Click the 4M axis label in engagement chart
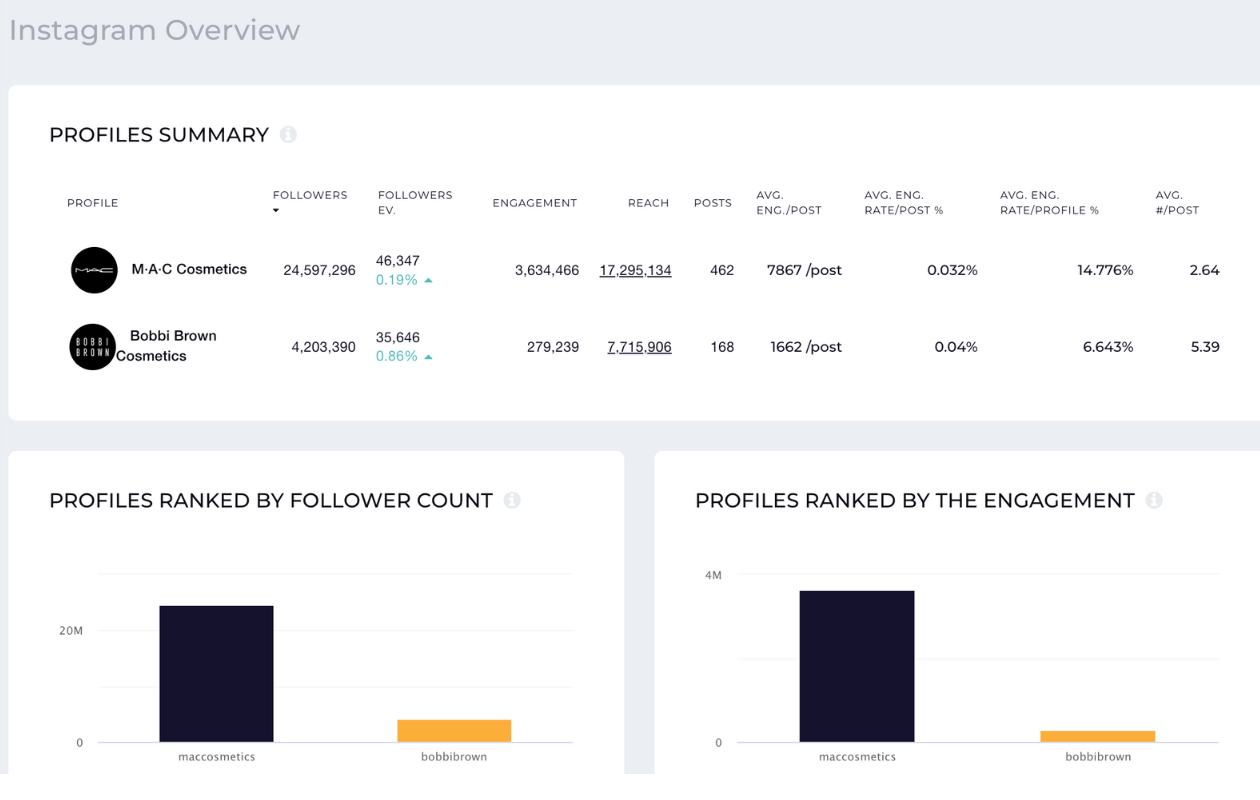Image resolution: width=1260 pixels, height=800 pixels. 713,575
